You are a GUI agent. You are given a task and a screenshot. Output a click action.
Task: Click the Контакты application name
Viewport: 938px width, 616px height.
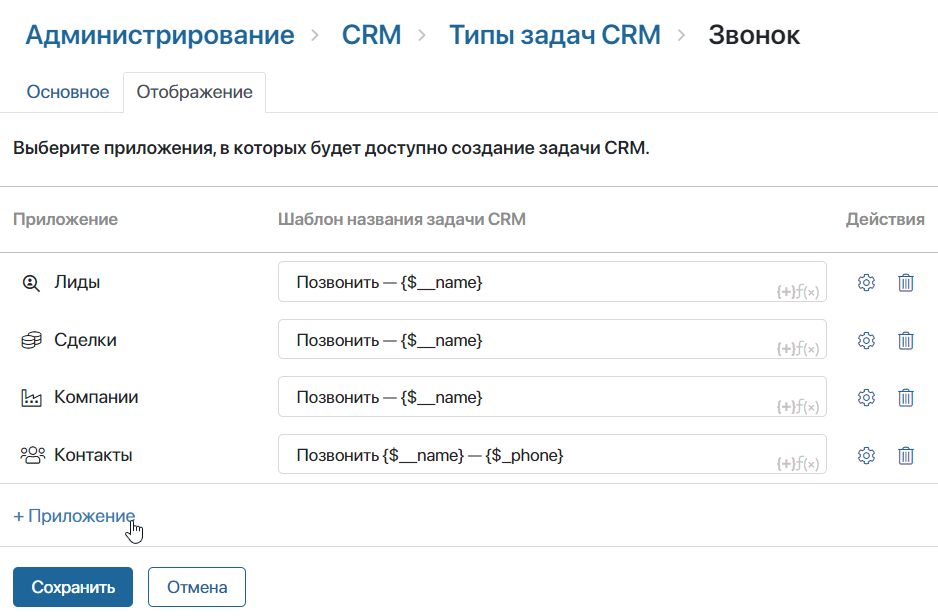(x=93, y=455)
